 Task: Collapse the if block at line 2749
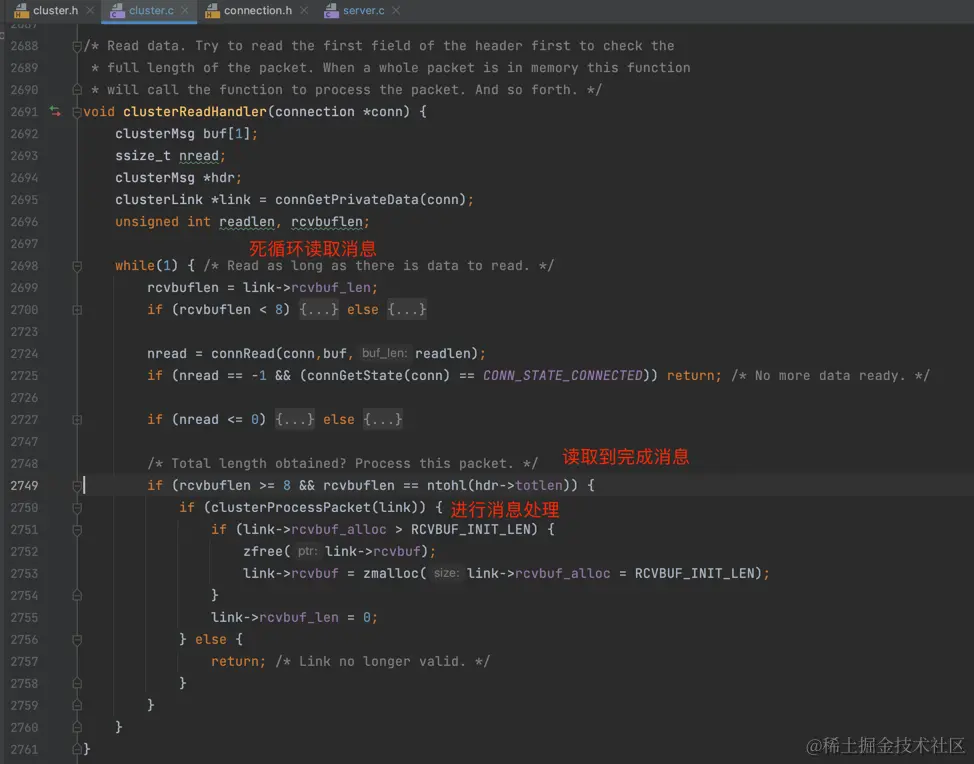tap(77, 486)
